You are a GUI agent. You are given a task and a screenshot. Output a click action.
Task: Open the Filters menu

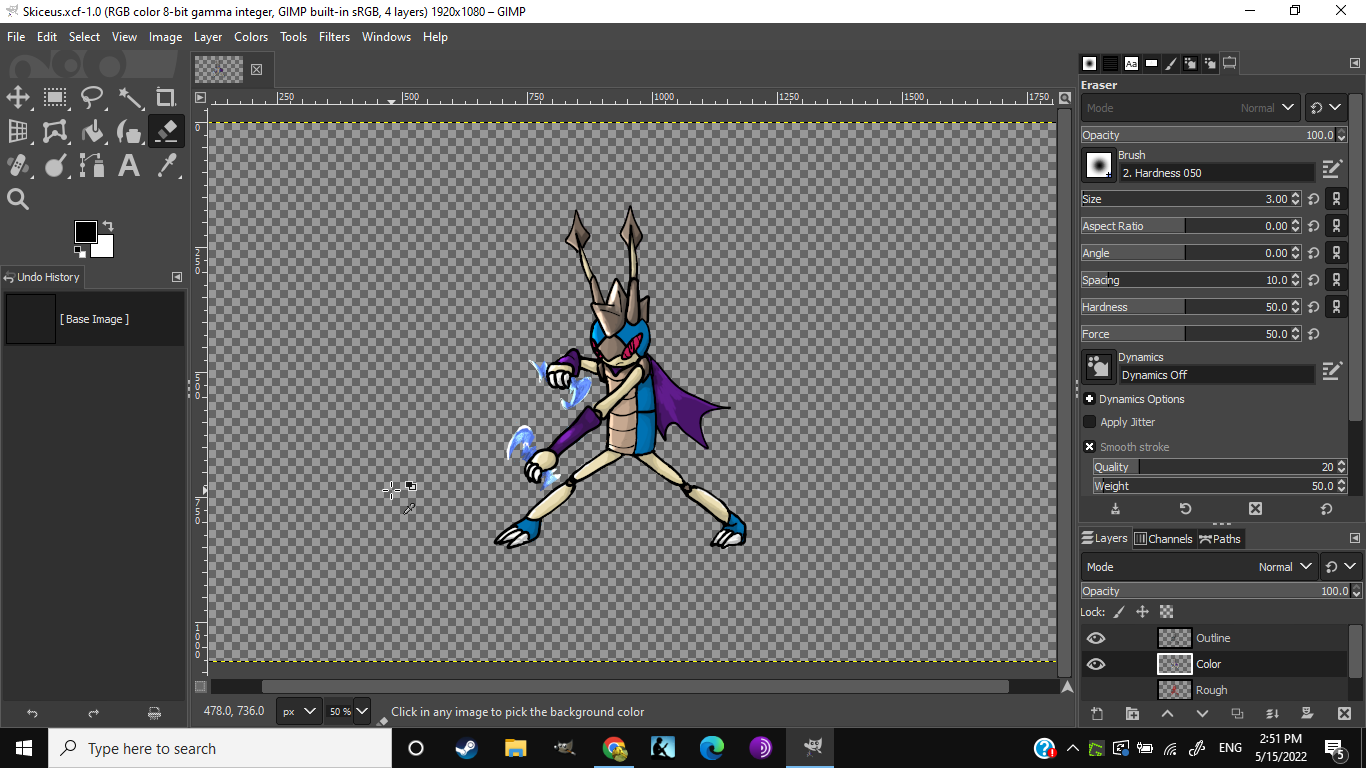click(334, 37)
